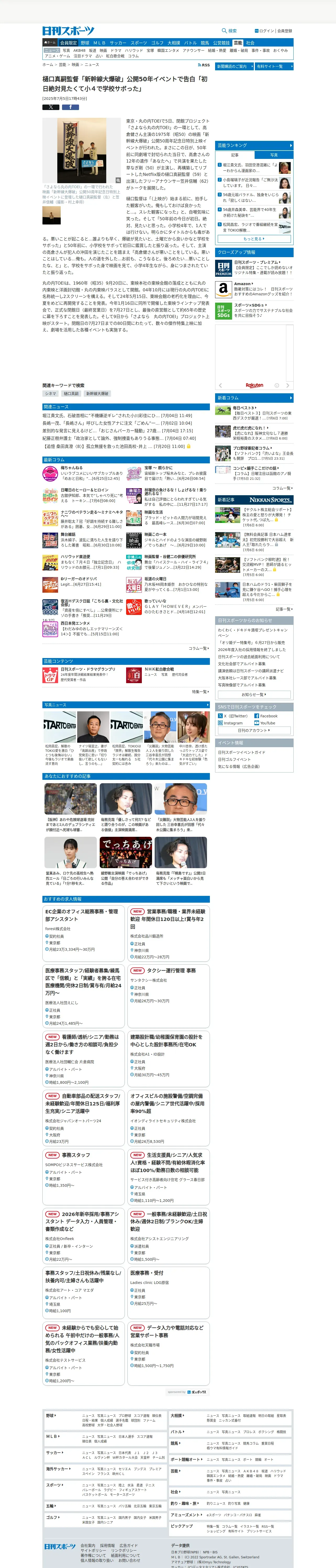The width and height of the screenshot is (336, 1568).
Task: Open the 日刊スポーツ SDGs logo tile
Action: coord(223,310)
